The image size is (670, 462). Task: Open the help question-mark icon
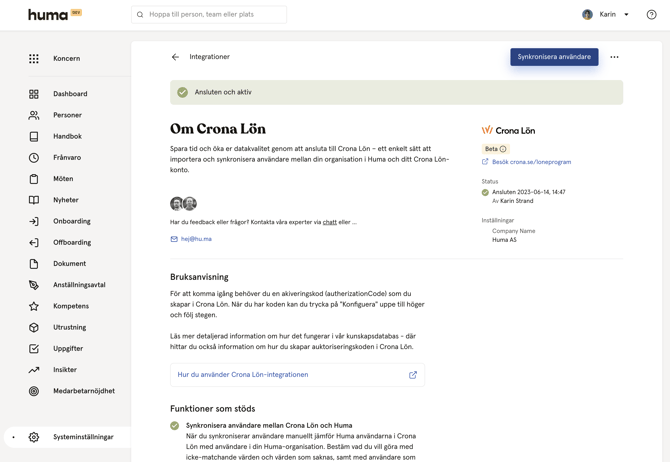click(651, 15)
